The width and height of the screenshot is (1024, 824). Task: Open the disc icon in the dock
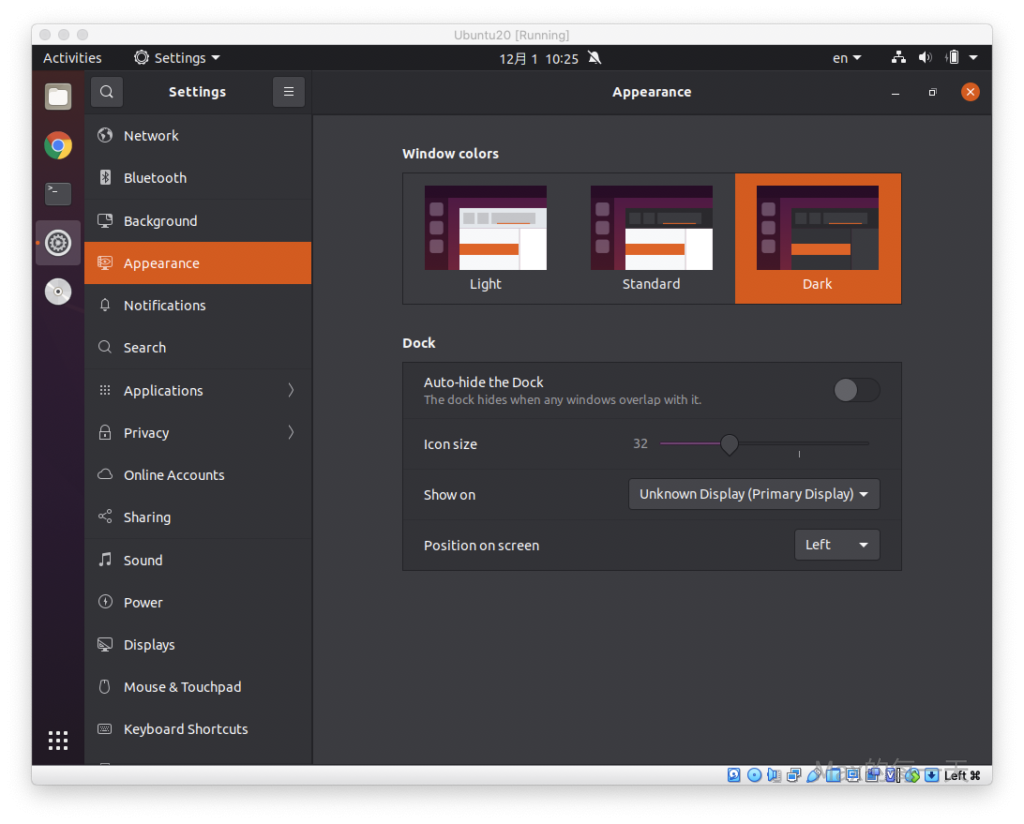[x=58, y=291]
